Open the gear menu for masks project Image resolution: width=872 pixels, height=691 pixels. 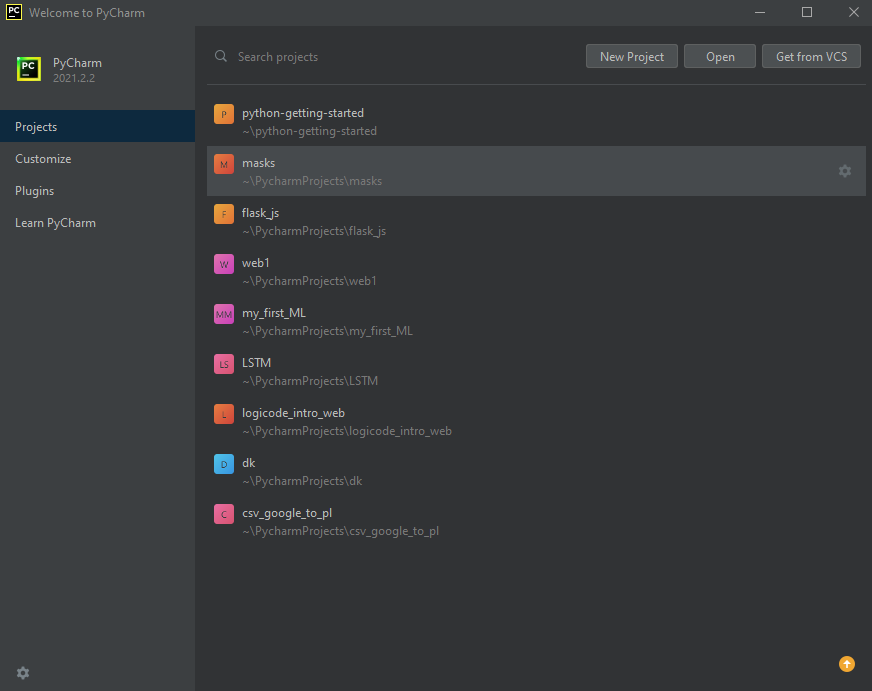[845, 171]
